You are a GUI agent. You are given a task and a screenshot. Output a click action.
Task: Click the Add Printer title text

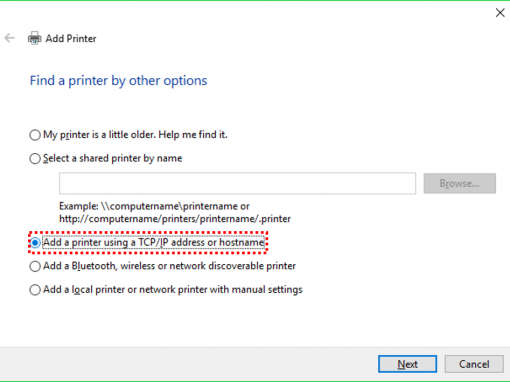tap(71, 39)
